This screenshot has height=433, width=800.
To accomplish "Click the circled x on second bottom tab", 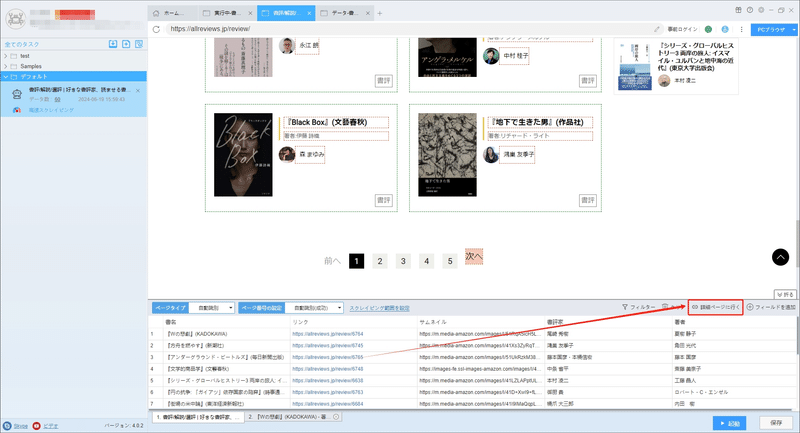I will pyautogui.click(x=336, y=417).
